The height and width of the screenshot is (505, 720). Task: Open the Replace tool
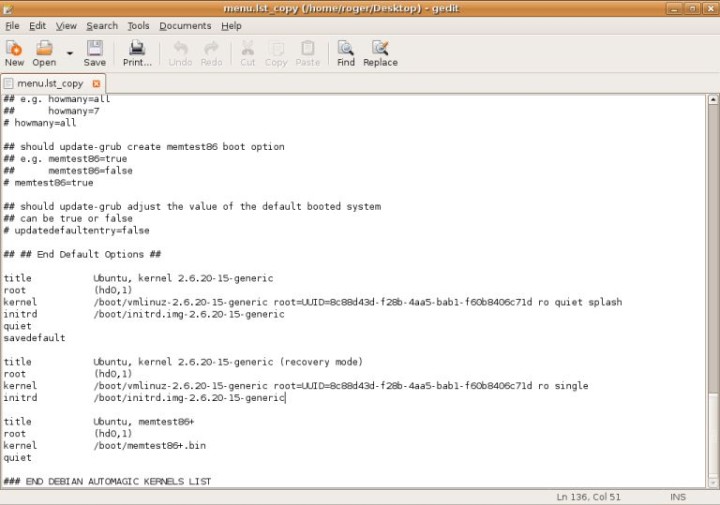click(x=380, y=53)
